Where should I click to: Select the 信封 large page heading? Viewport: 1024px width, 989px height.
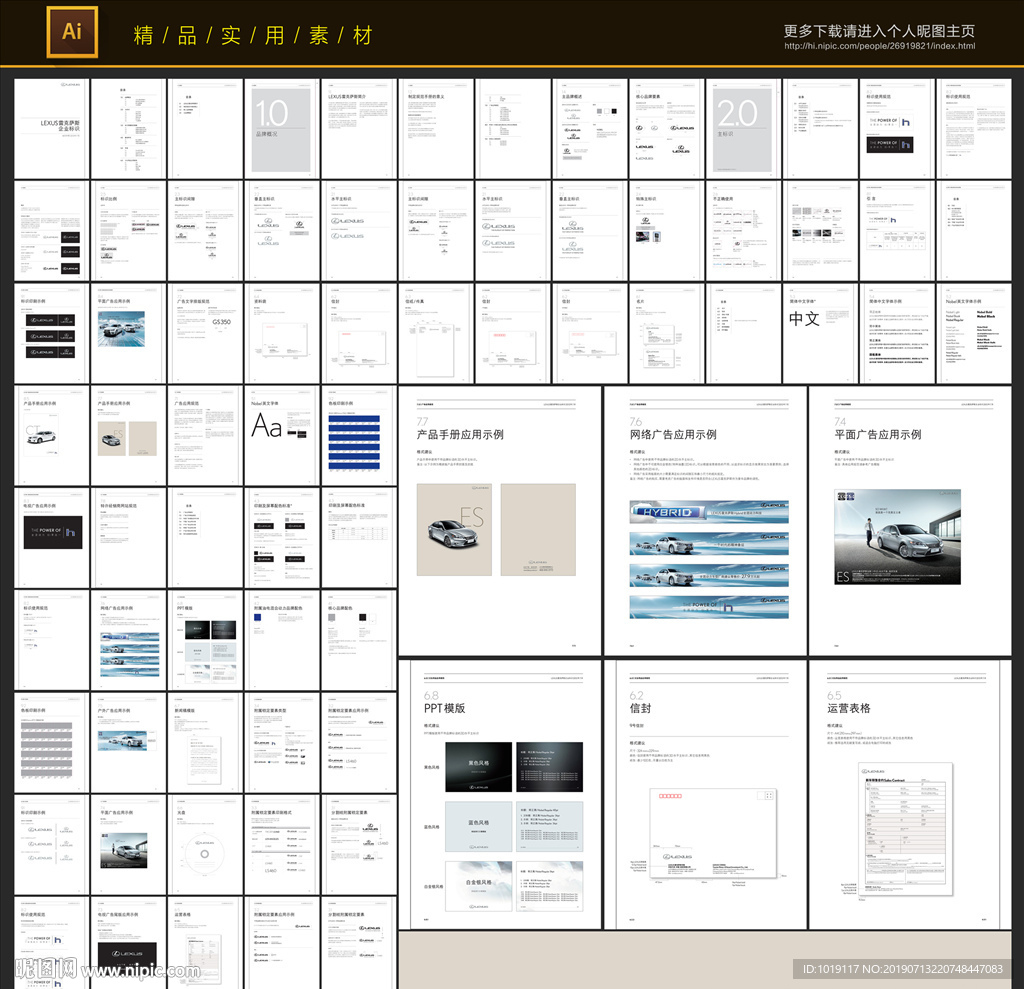tap(640, 708)
